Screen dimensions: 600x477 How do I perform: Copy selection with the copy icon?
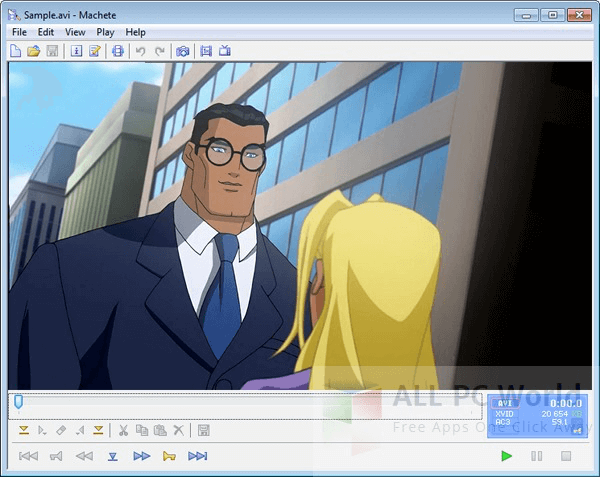coord(142,431)
